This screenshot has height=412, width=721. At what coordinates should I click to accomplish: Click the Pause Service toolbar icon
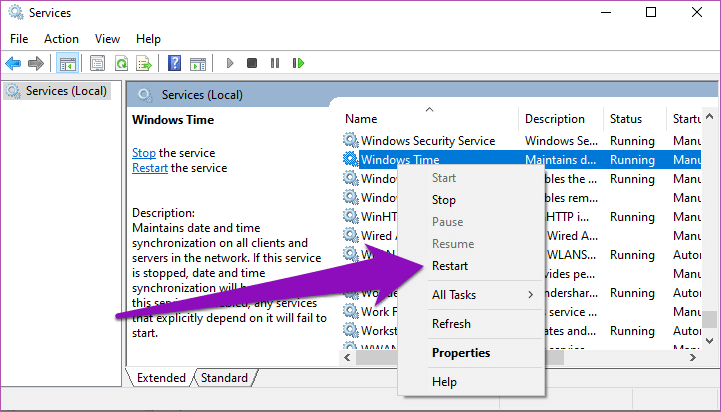pos(275,63)
